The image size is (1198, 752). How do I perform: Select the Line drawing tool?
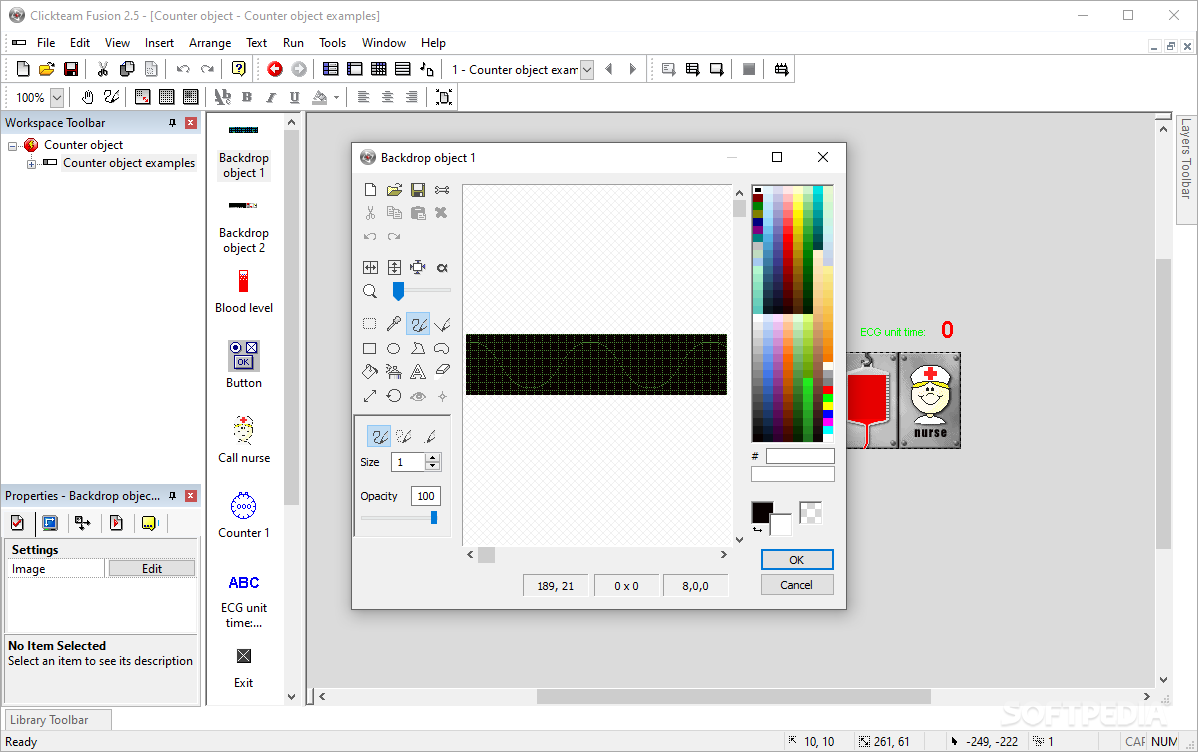pos(442,324)
